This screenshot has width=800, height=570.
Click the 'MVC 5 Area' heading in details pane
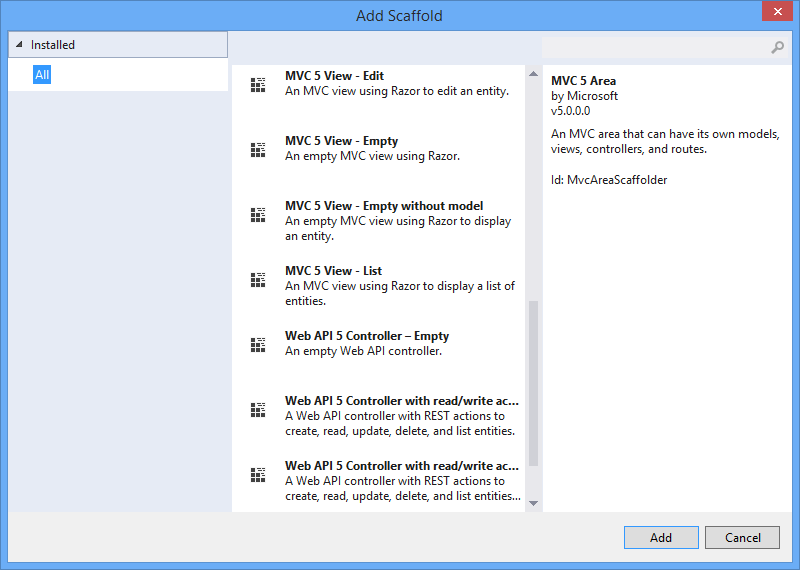(x=583, y=81)
